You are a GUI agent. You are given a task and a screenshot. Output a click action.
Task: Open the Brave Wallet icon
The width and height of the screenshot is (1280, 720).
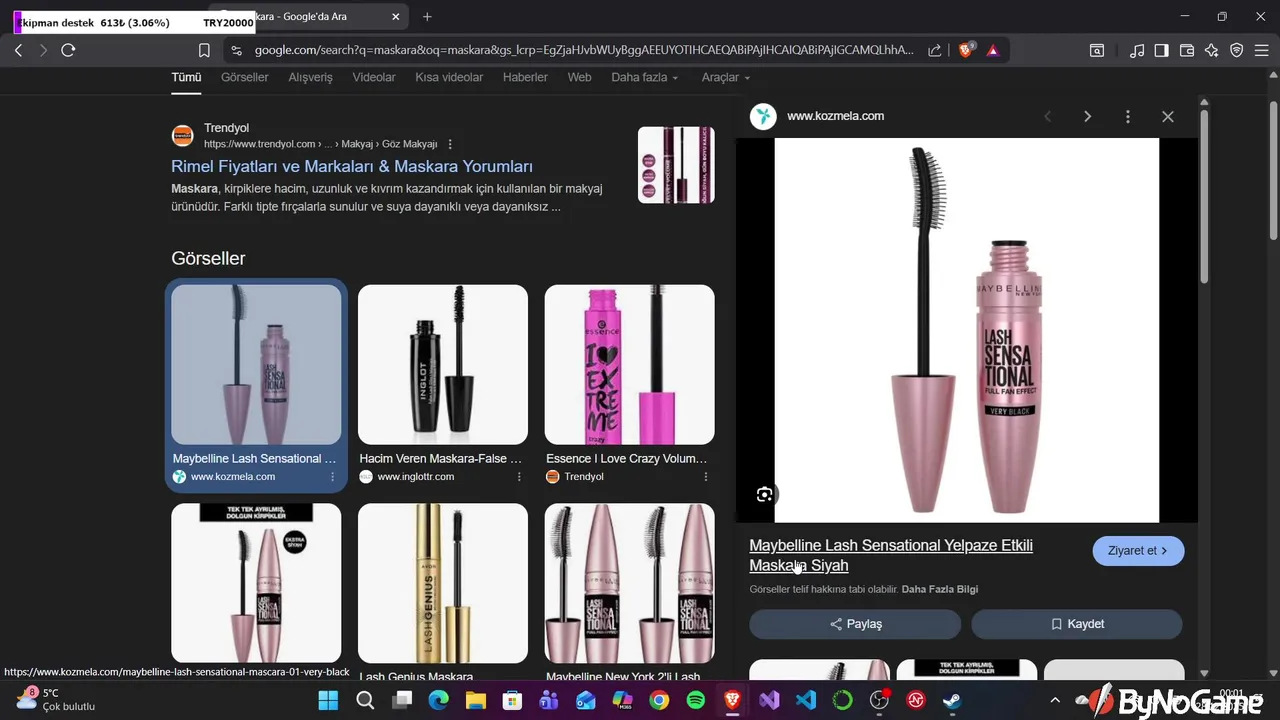pos(1187,50)
